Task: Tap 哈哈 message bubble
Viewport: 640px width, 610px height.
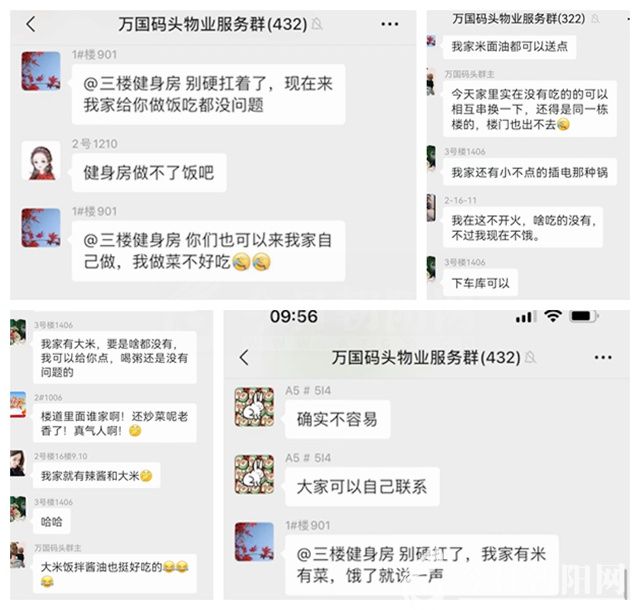Action: pos(51,521)
